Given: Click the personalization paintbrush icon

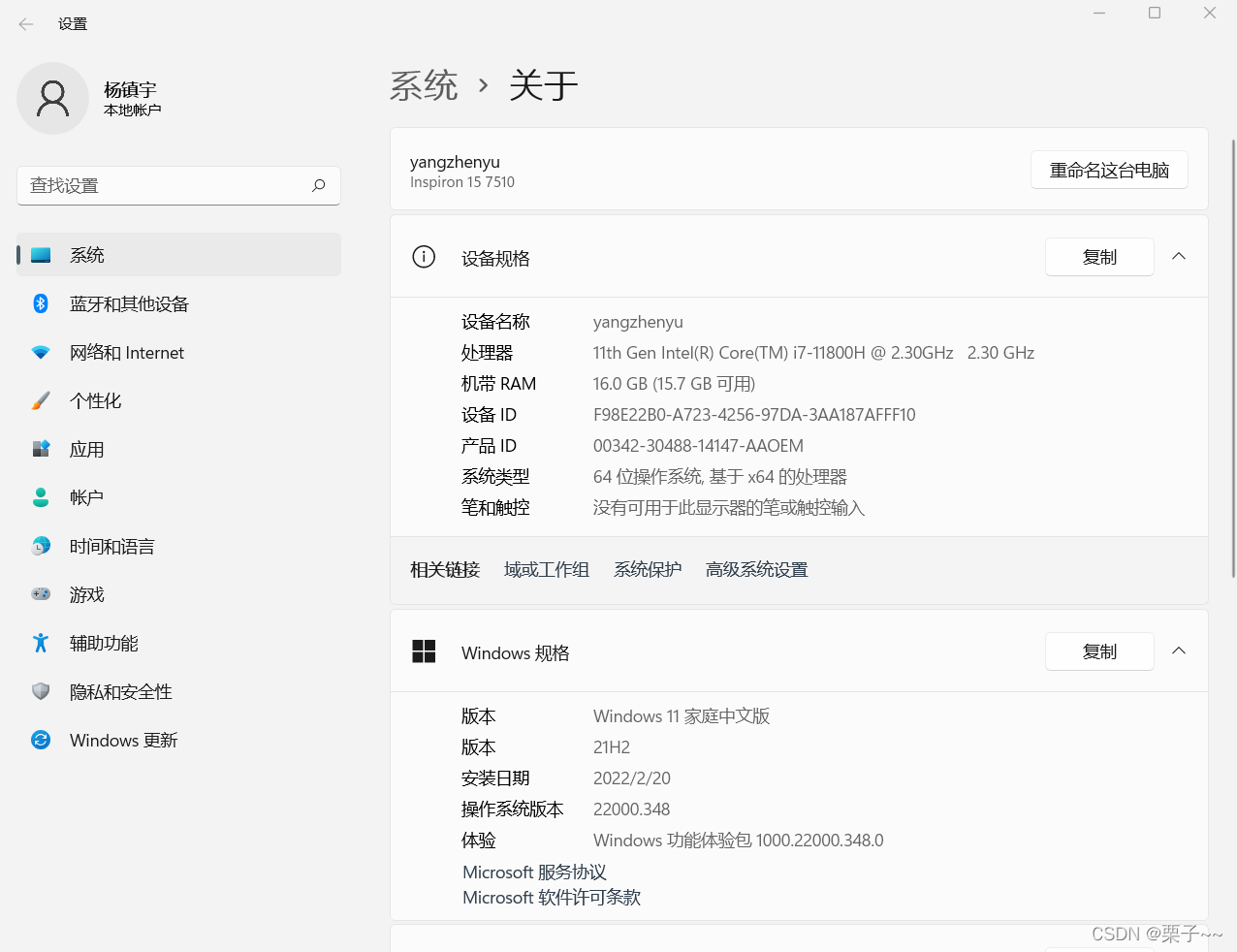Looking at the screenshot, I should (x=41, y=400).
